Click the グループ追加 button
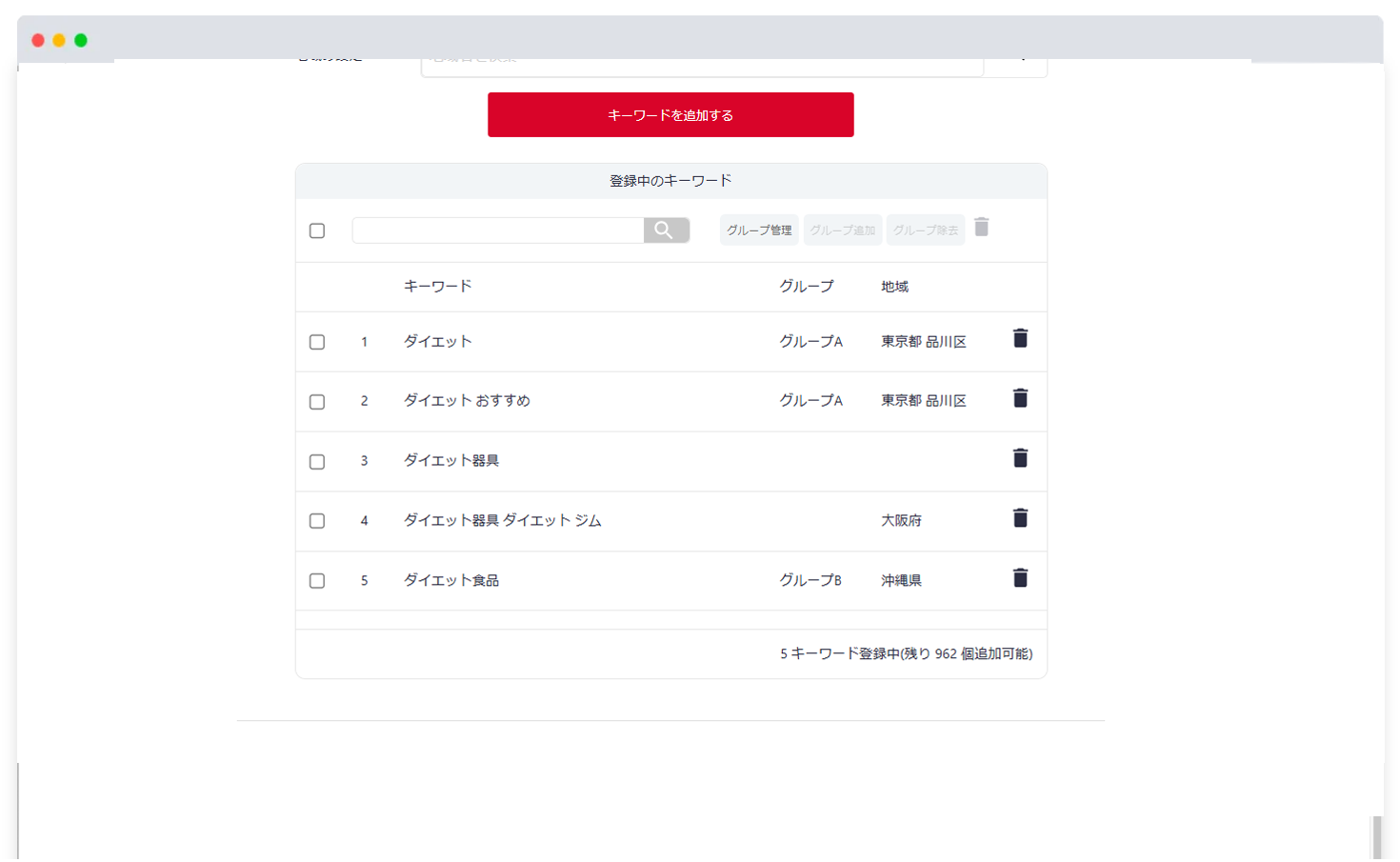 click(x=842, y=230)
